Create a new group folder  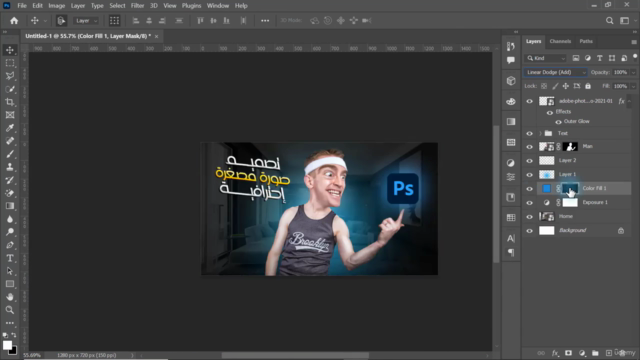pos(596,353)
